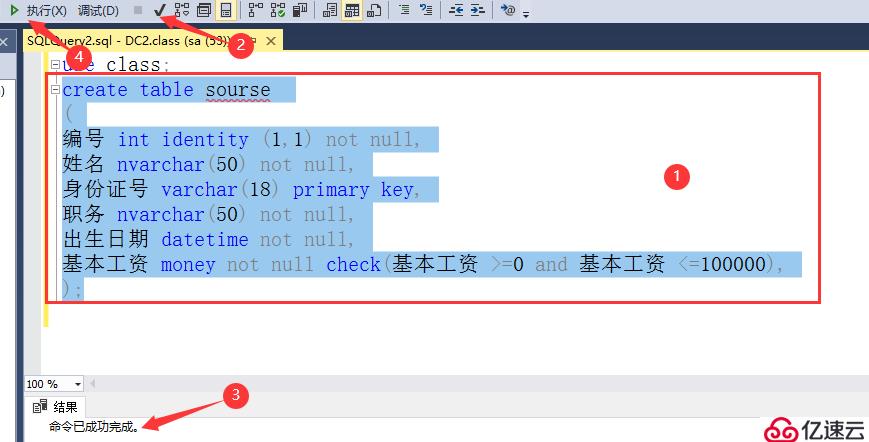The width and height of the screenshot is (869, 442).
Task: Click the word 'class' in first line
Action: (133, 65)
